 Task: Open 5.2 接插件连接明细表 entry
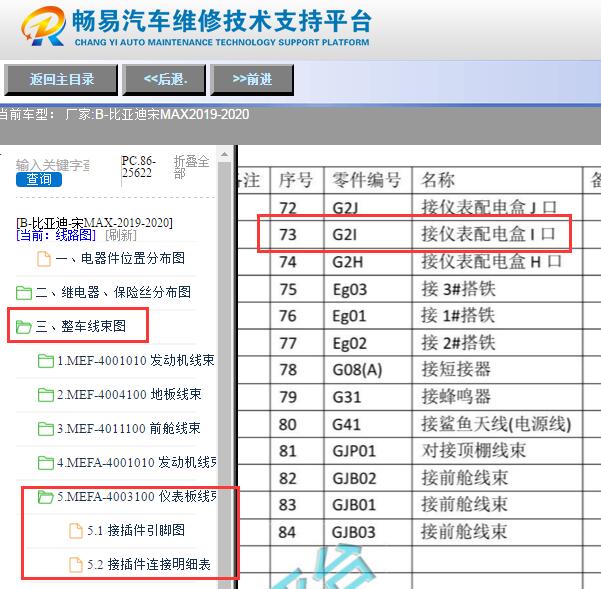[x=149, y=564]
